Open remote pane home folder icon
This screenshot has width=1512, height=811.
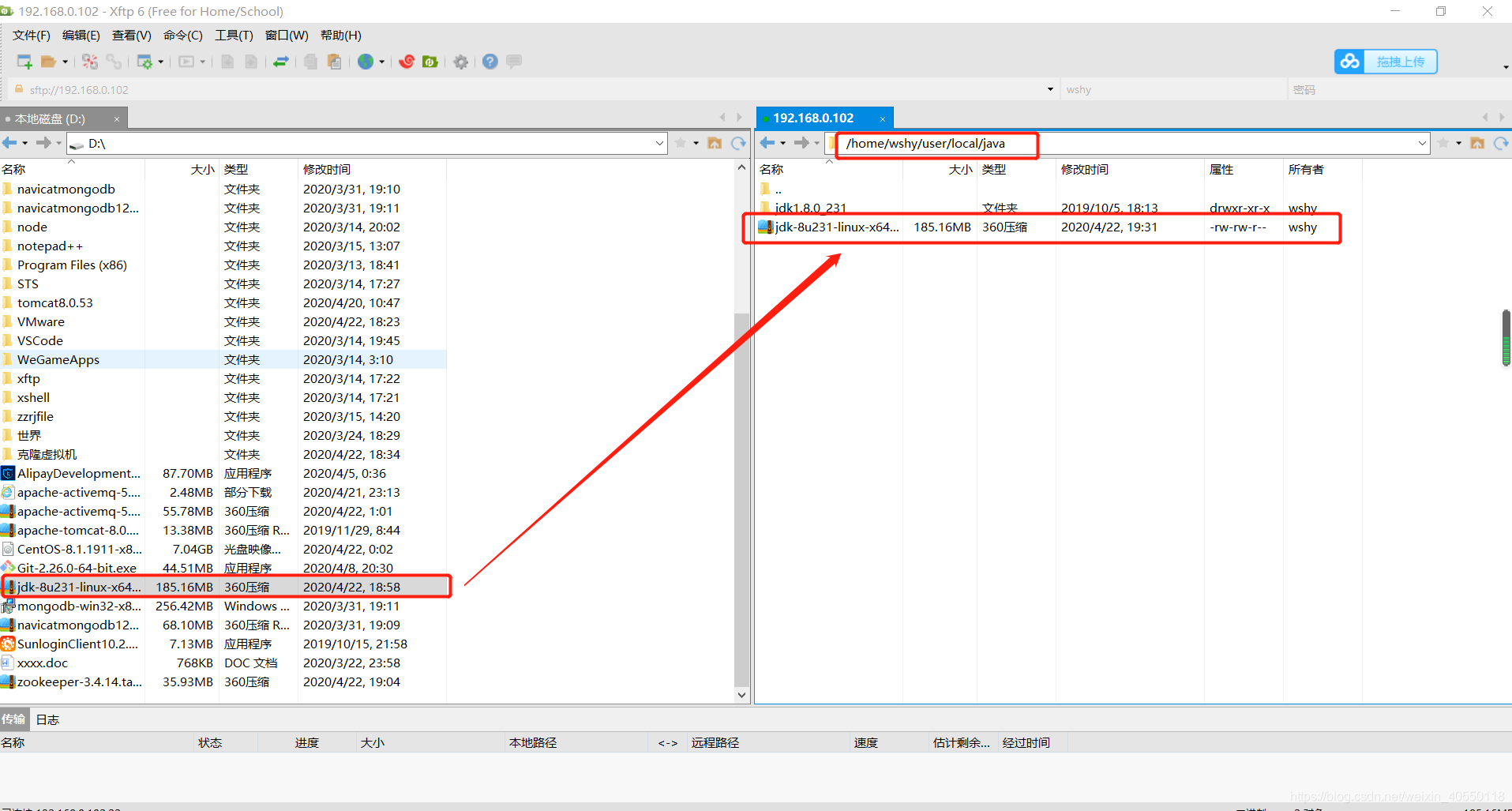pos(1477,143)
